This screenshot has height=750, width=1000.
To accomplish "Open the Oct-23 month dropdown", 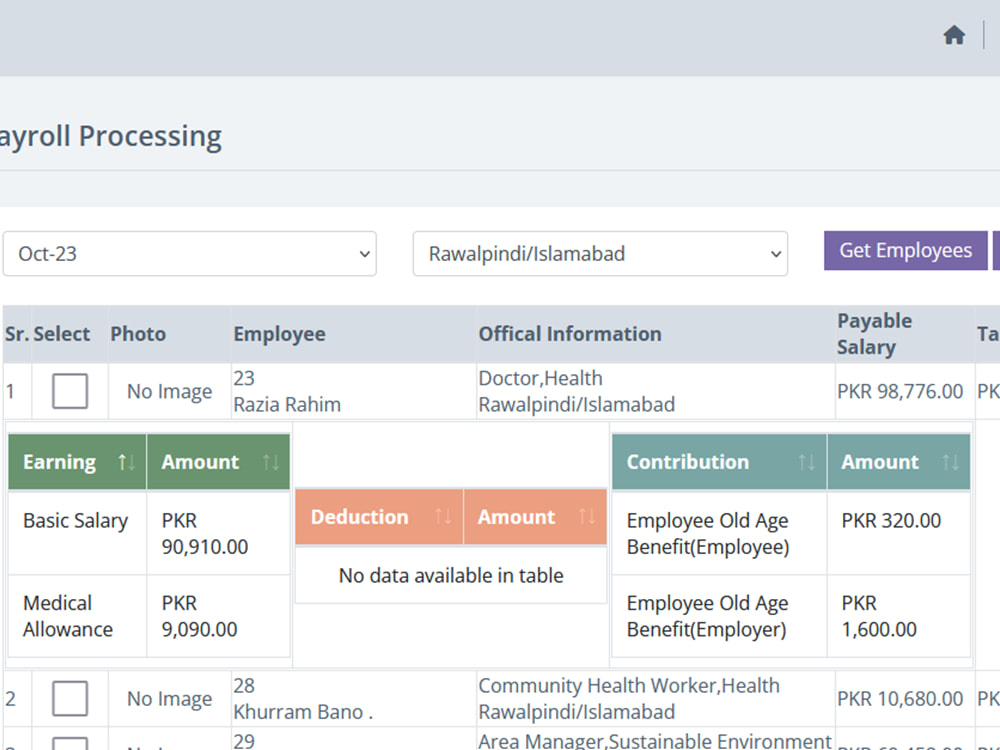I will coord(189,254).
